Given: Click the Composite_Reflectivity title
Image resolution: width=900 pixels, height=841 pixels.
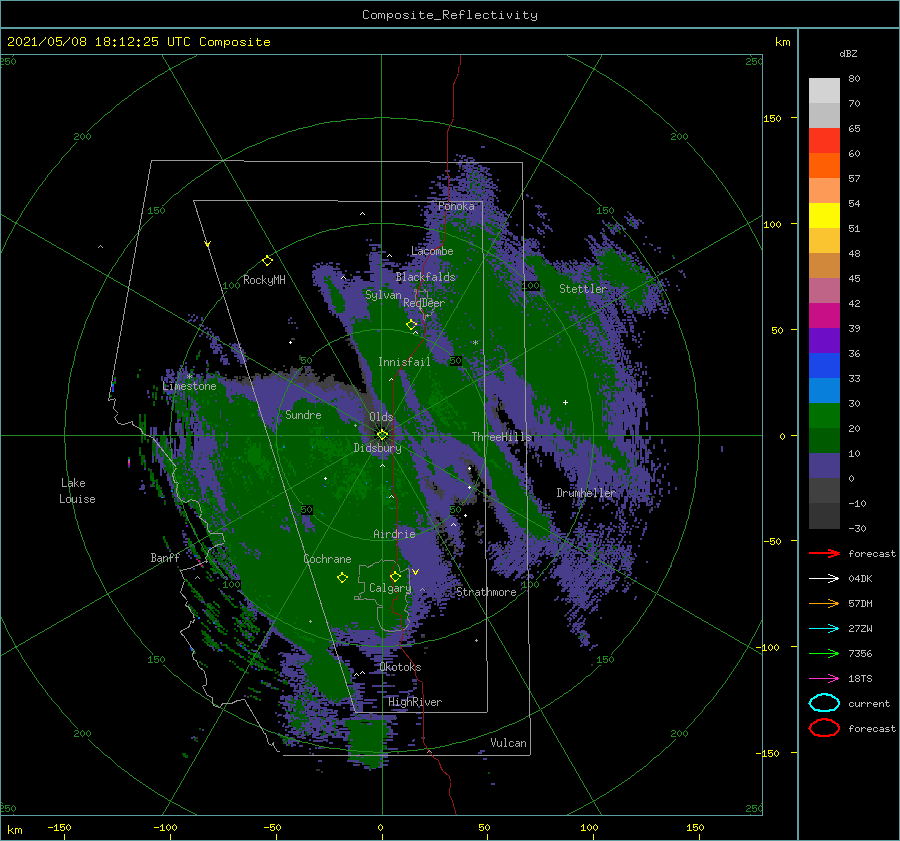Looking at the screenshot, I should tap(450, 15).
